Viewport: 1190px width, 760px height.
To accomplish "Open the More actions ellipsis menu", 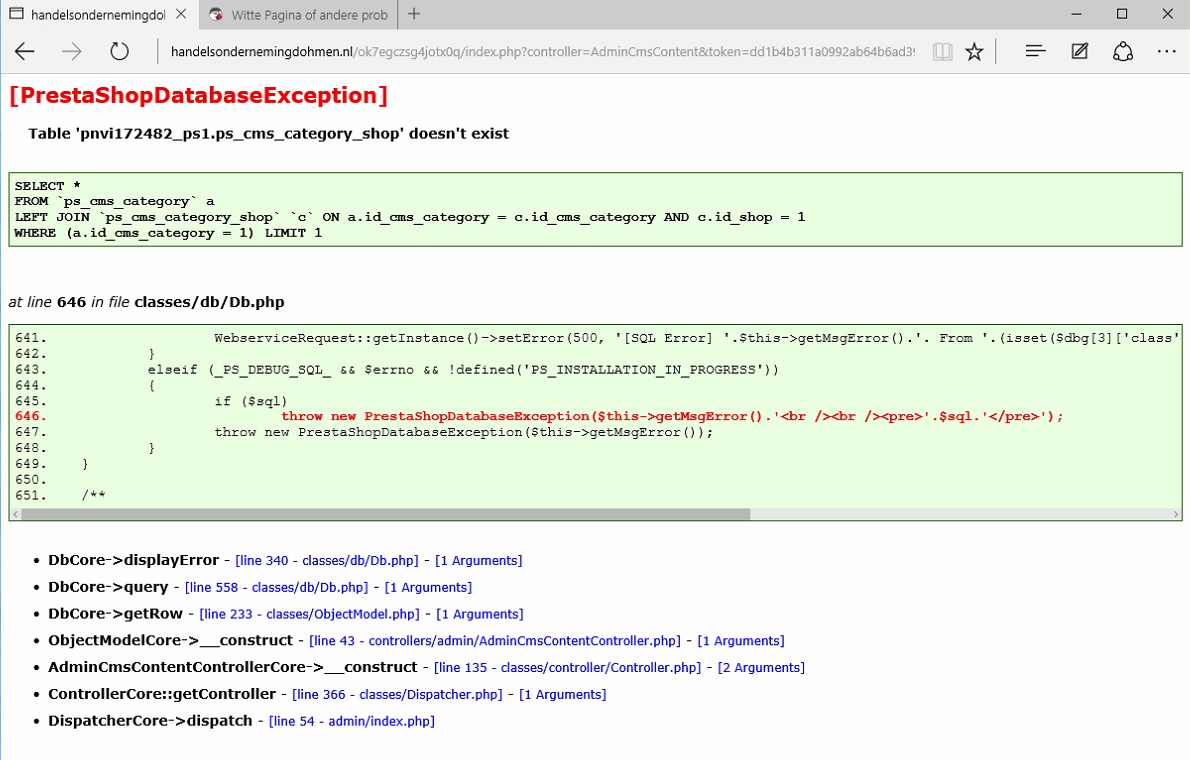I will pos(1166,51).
